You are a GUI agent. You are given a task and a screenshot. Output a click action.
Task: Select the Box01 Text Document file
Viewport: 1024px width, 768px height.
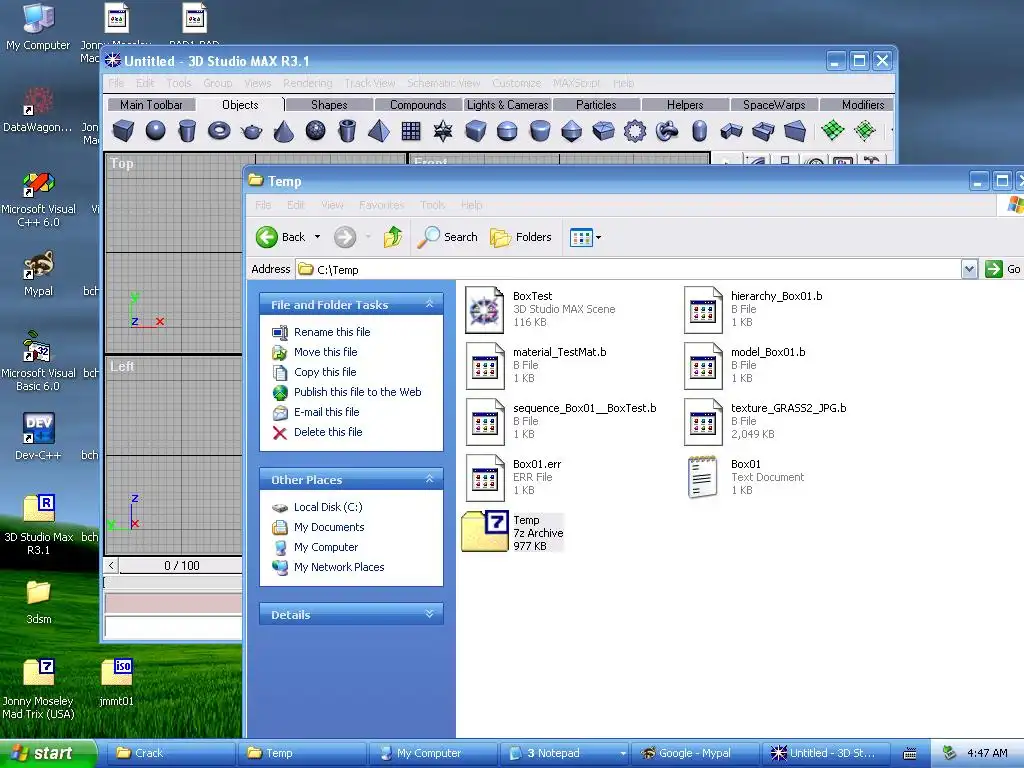pyautogui.click(x=745, y=477)
